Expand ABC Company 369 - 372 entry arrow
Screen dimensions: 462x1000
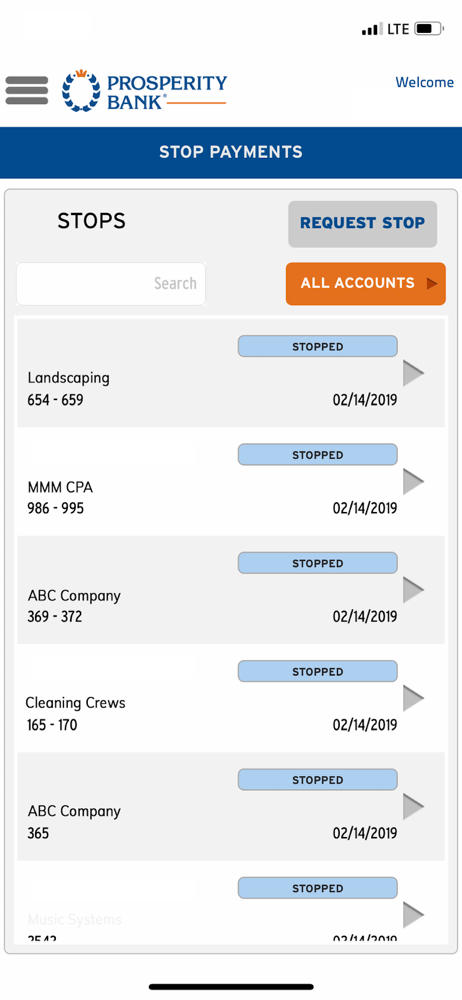pos(414,590)
